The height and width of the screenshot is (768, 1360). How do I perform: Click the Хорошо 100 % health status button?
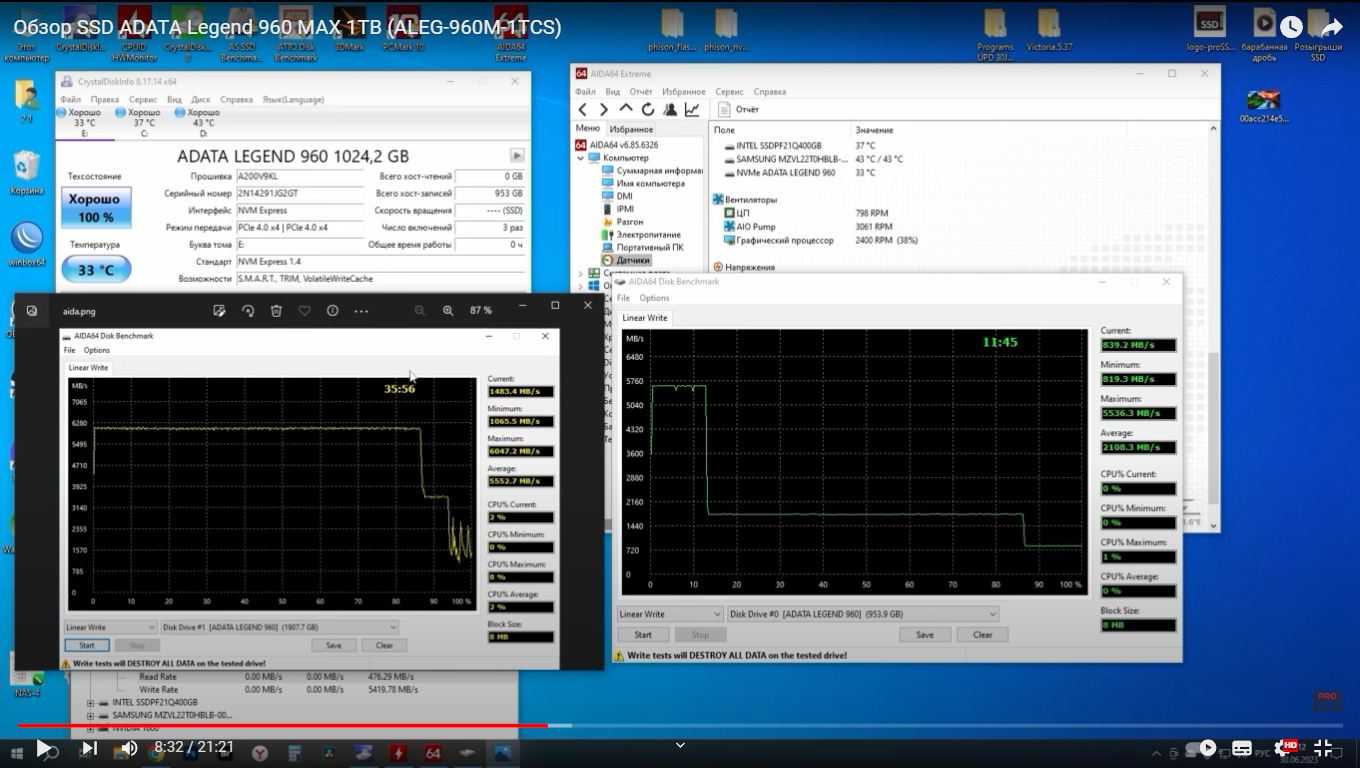[96, 208]
